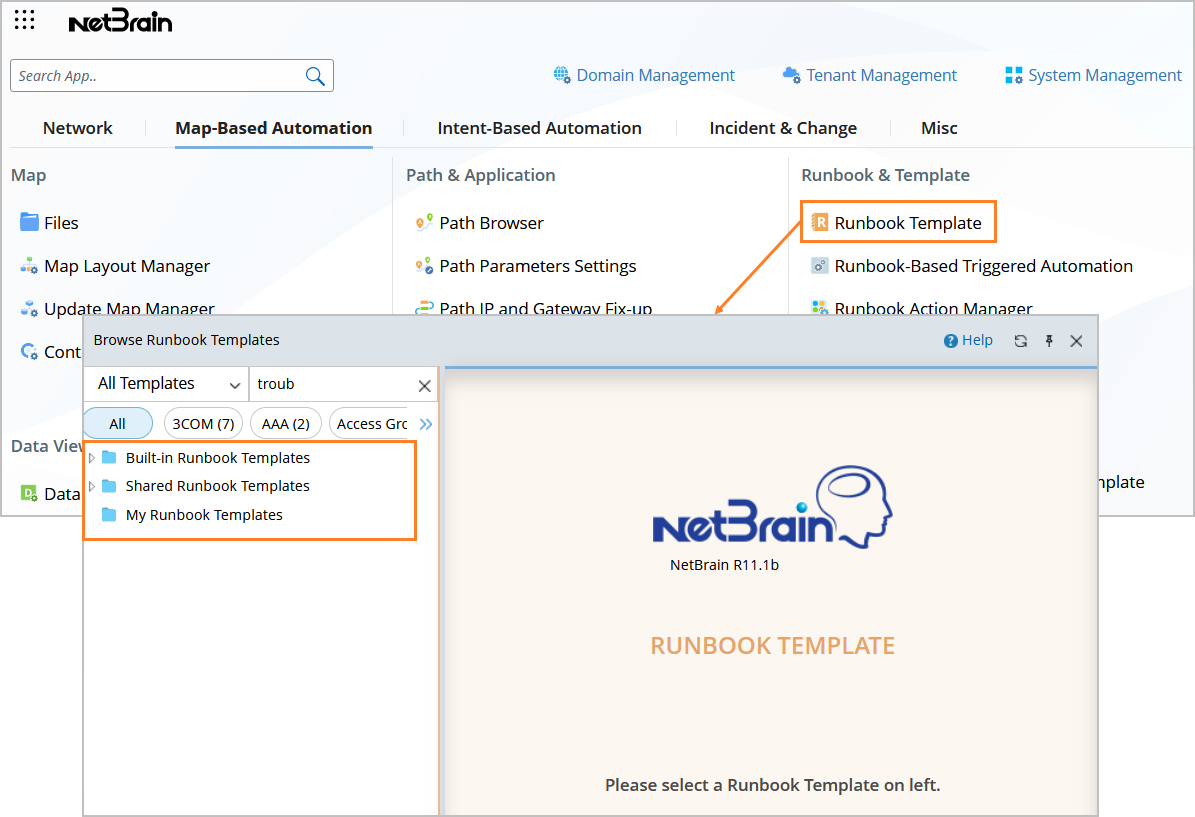
Task: Expand Shared Runbook Templates folder
Action: click(x=91, y=485)
